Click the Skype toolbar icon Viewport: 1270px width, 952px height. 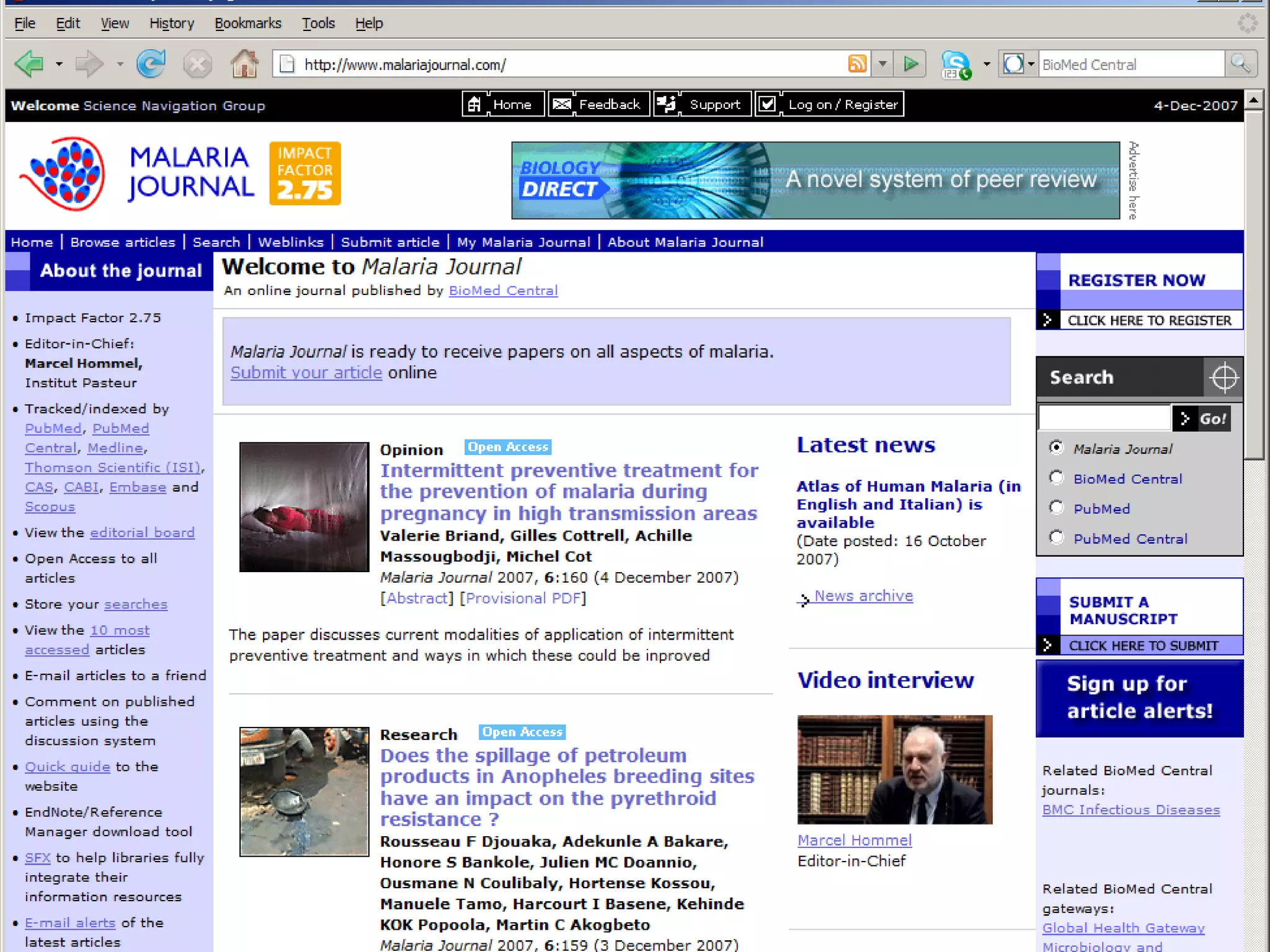956,65
